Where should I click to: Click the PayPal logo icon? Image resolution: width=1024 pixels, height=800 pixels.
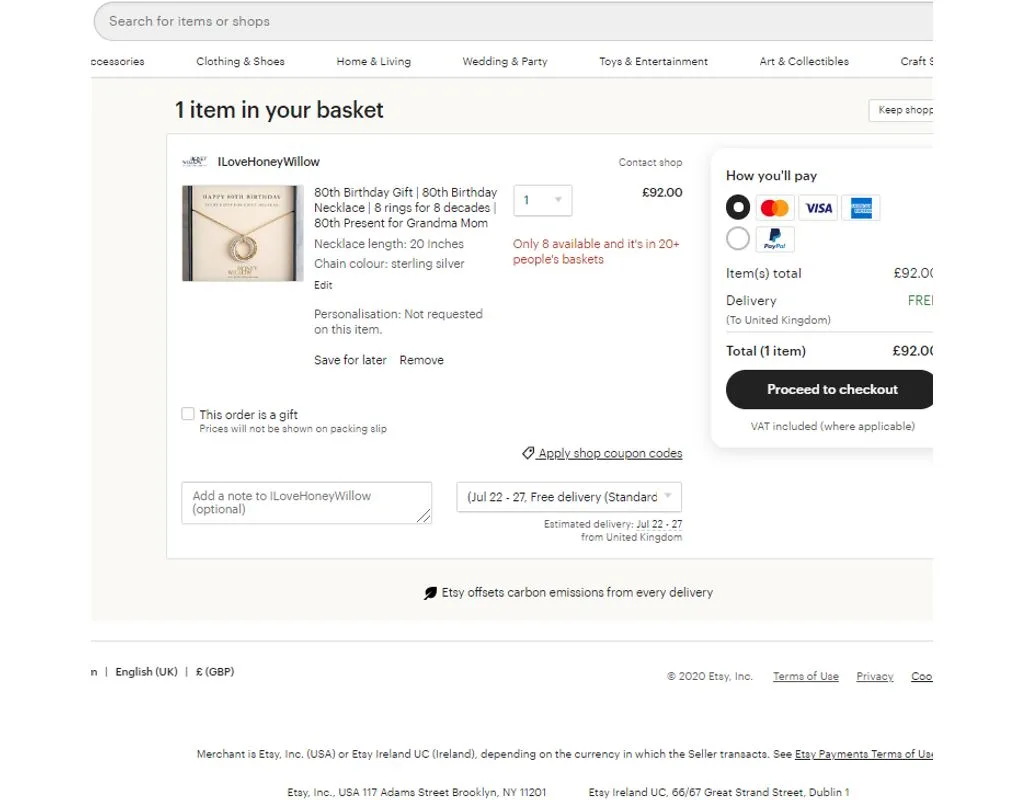point(775,239)
